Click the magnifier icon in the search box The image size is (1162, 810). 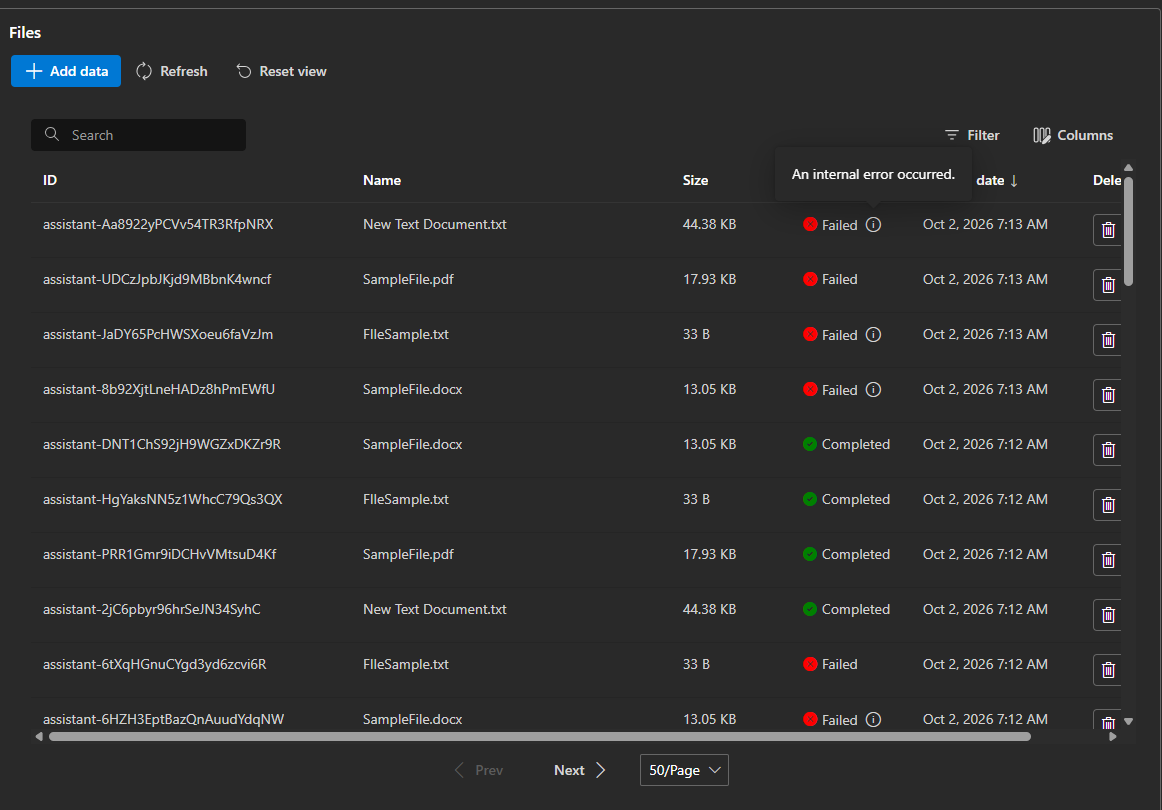[52, 134]
